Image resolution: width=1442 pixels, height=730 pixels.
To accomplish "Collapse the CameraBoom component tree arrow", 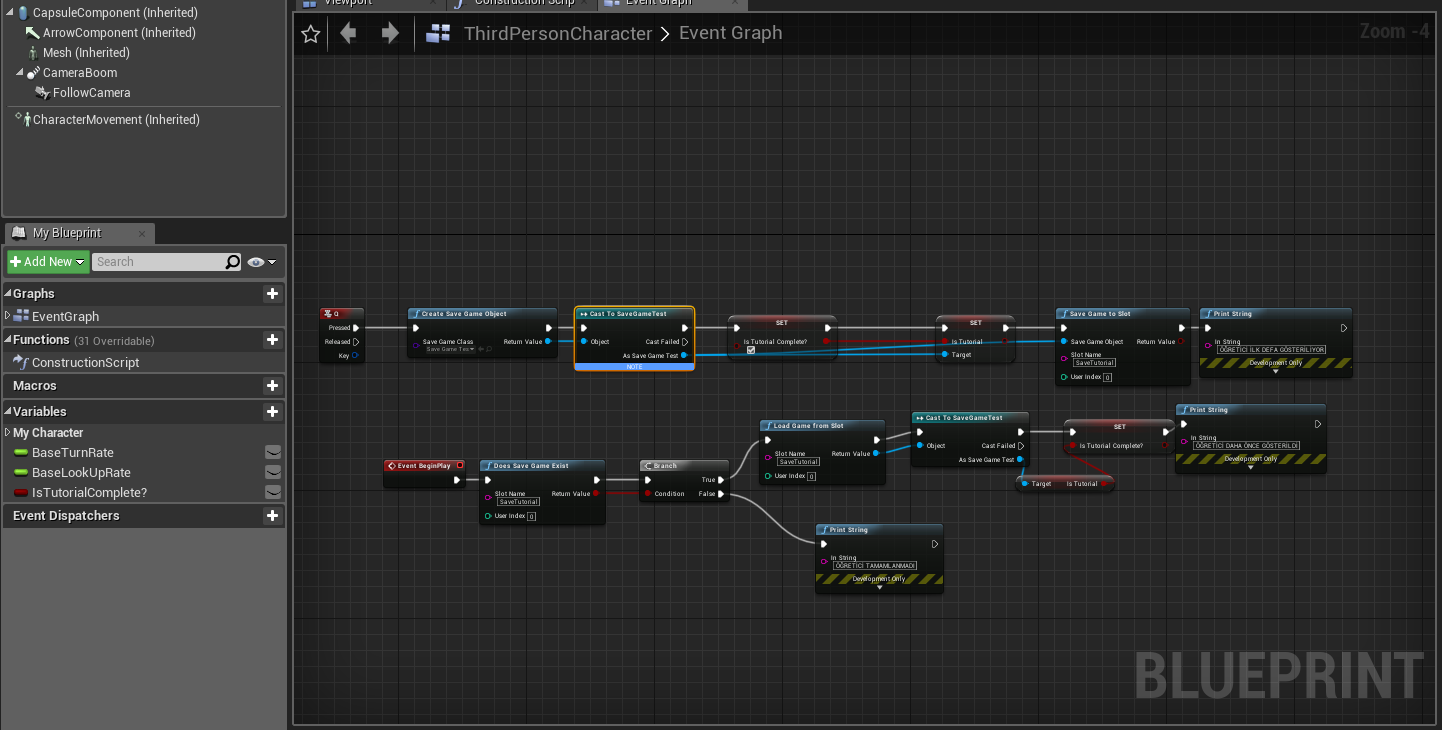I will [x=20, y=73].
